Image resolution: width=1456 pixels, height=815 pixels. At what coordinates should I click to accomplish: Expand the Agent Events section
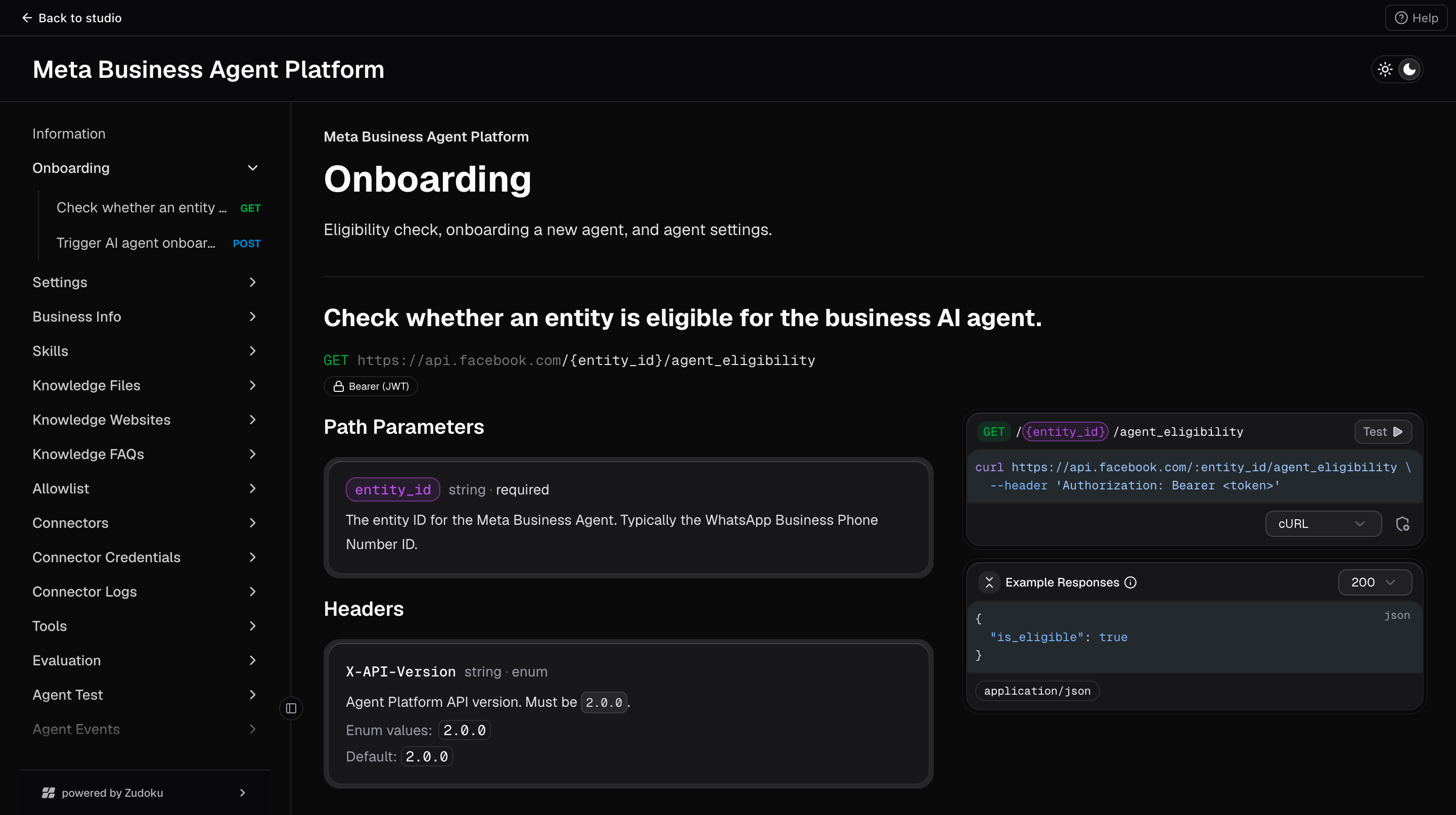click(145, 730)
